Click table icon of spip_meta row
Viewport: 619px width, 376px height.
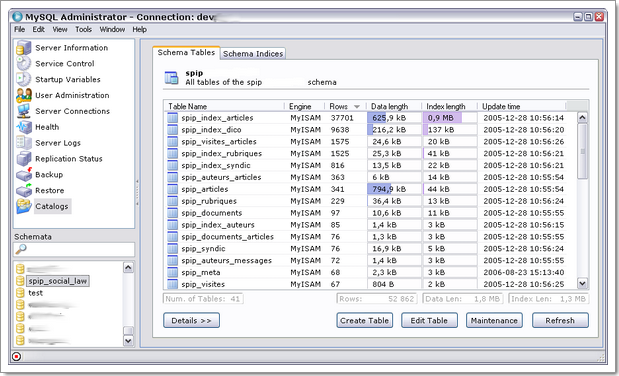tap(172, 272)
